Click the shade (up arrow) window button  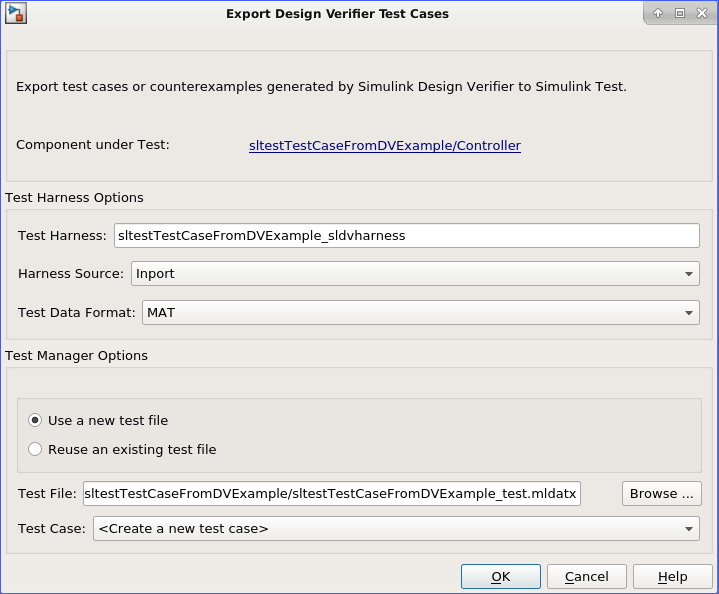point(658,13)
